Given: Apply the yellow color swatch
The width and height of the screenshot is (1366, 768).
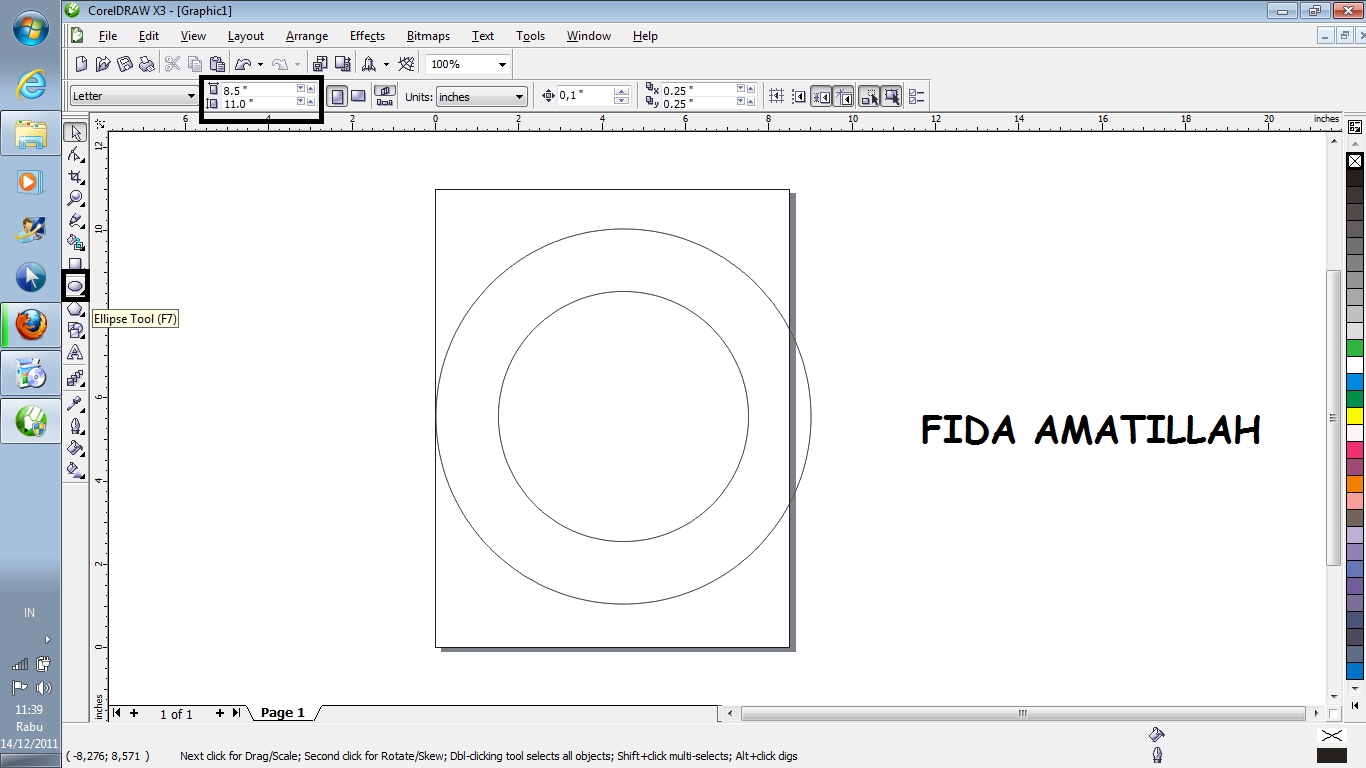Looking at the screenshot, I should [1355, 415].
